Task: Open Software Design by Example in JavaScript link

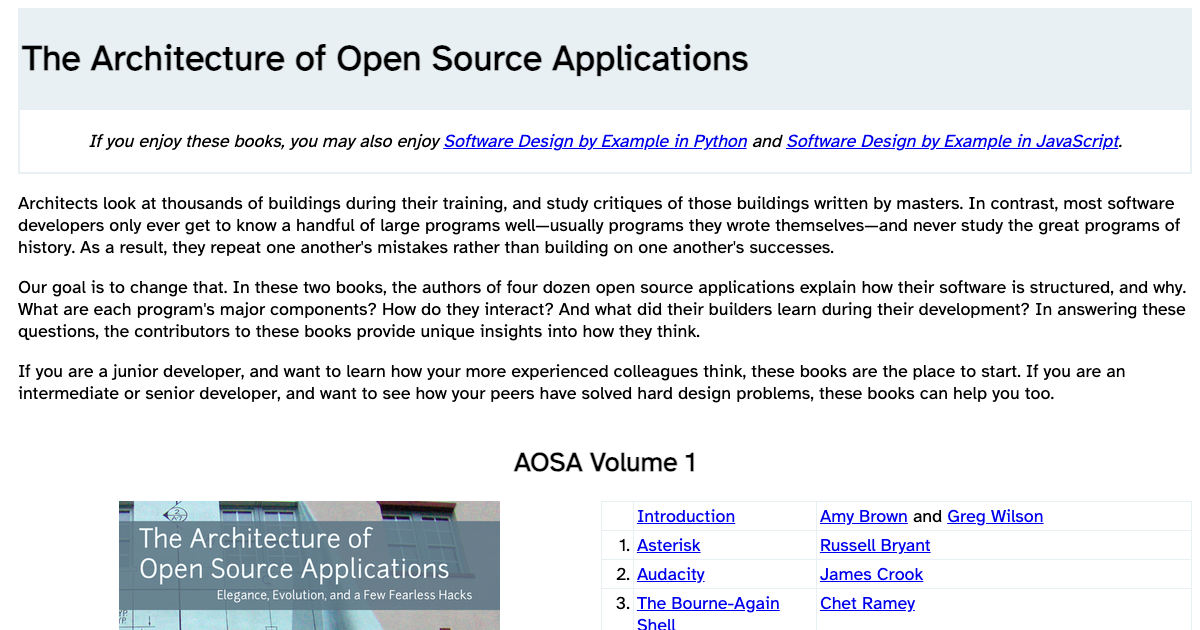Action: (952, 141)
